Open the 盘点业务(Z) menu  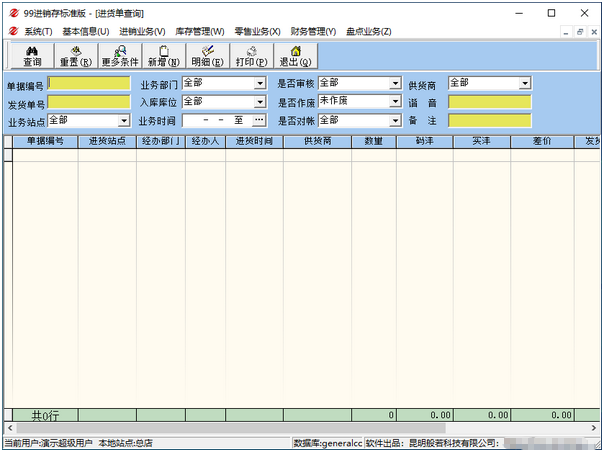pos(369,32)
